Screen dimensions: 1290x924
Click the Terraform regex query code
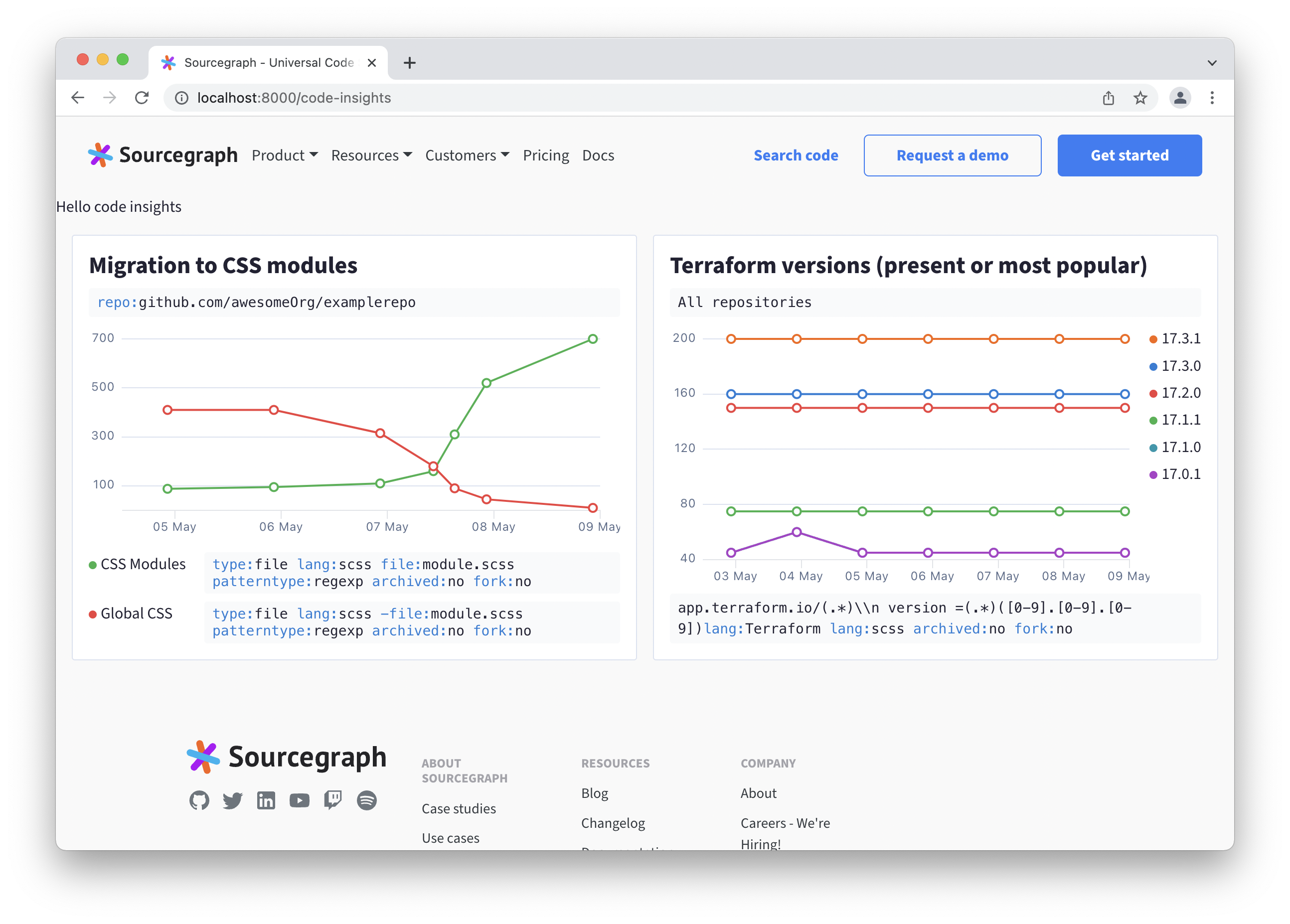click(935, 618)
